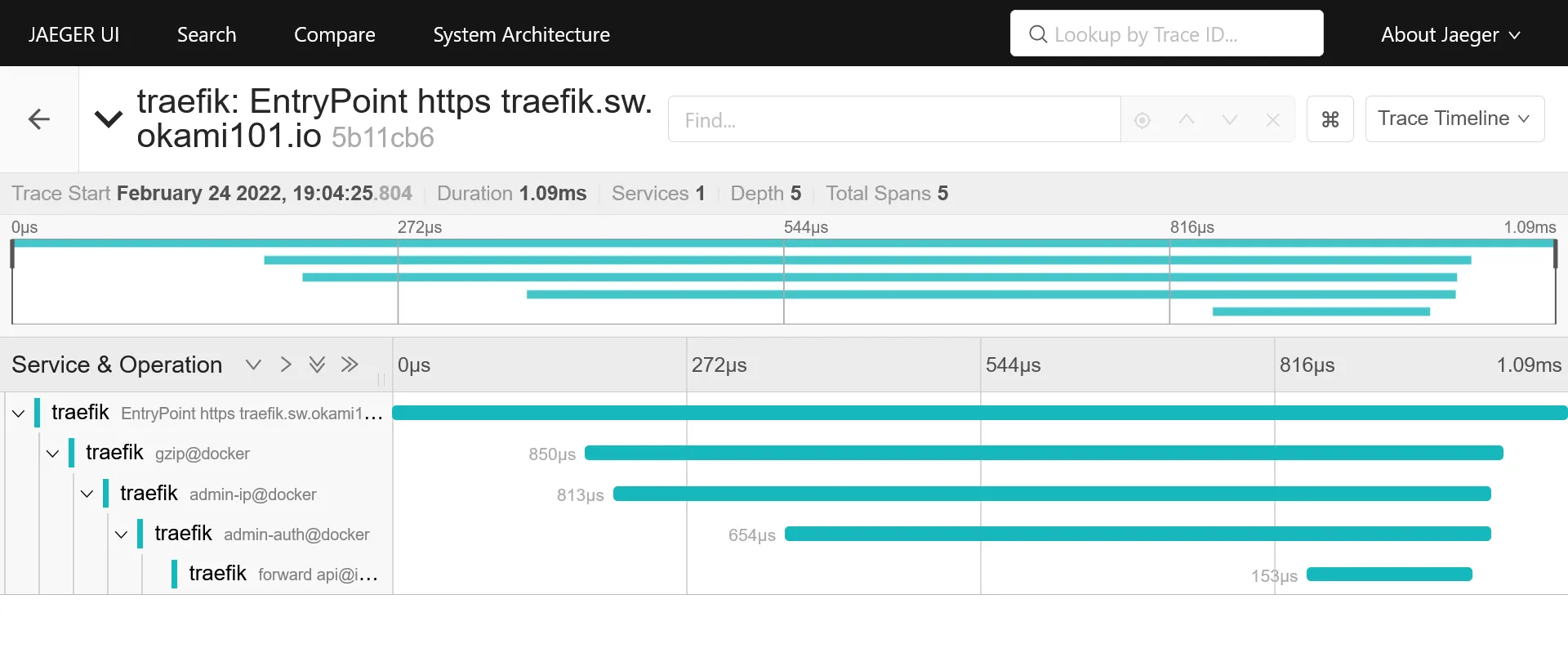Image resolution: width=1568 pixels, height=662 pixels.
Task: Collapse the admin-ip@docker span row
Action: pyautogui.click(x=87, y=494)
